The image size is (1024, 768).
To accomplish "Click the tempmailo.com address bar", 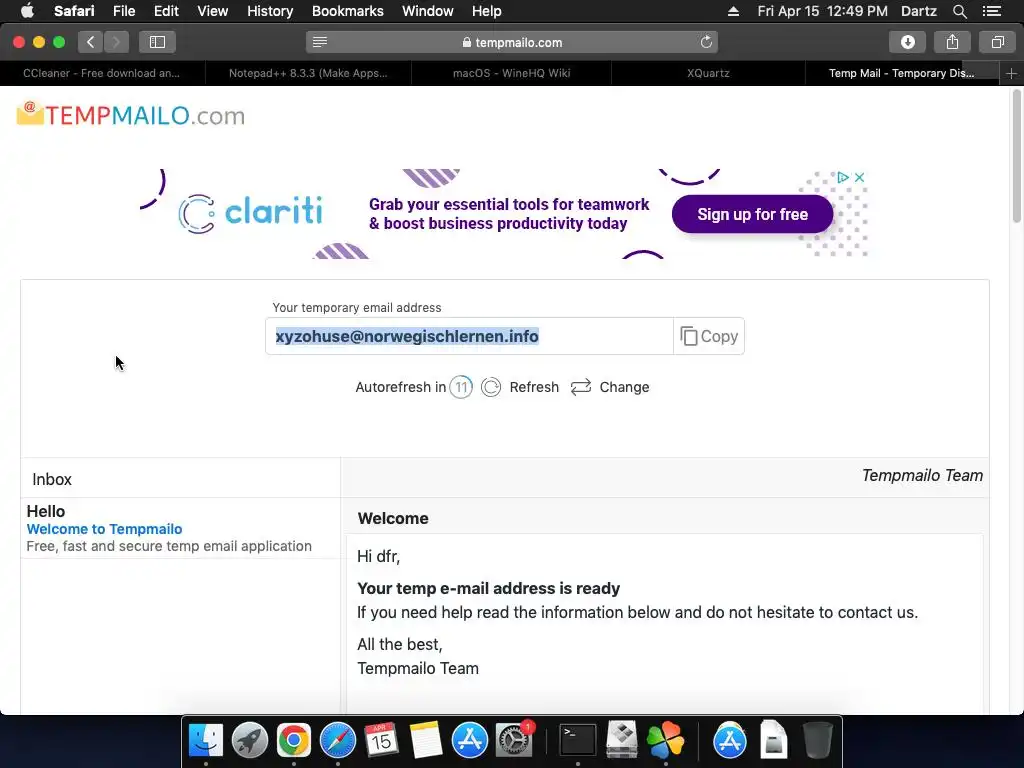I will [512, 42].
